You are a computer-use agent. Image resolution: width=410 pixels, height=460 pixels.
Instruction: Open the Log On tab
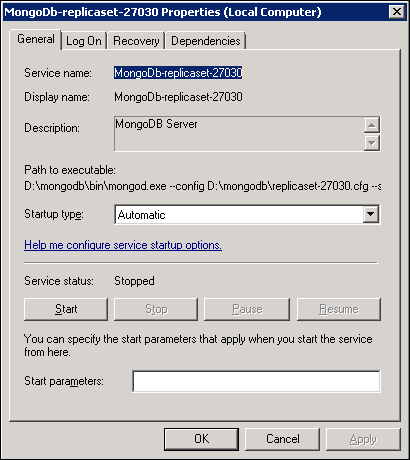[x=84, y=41]
